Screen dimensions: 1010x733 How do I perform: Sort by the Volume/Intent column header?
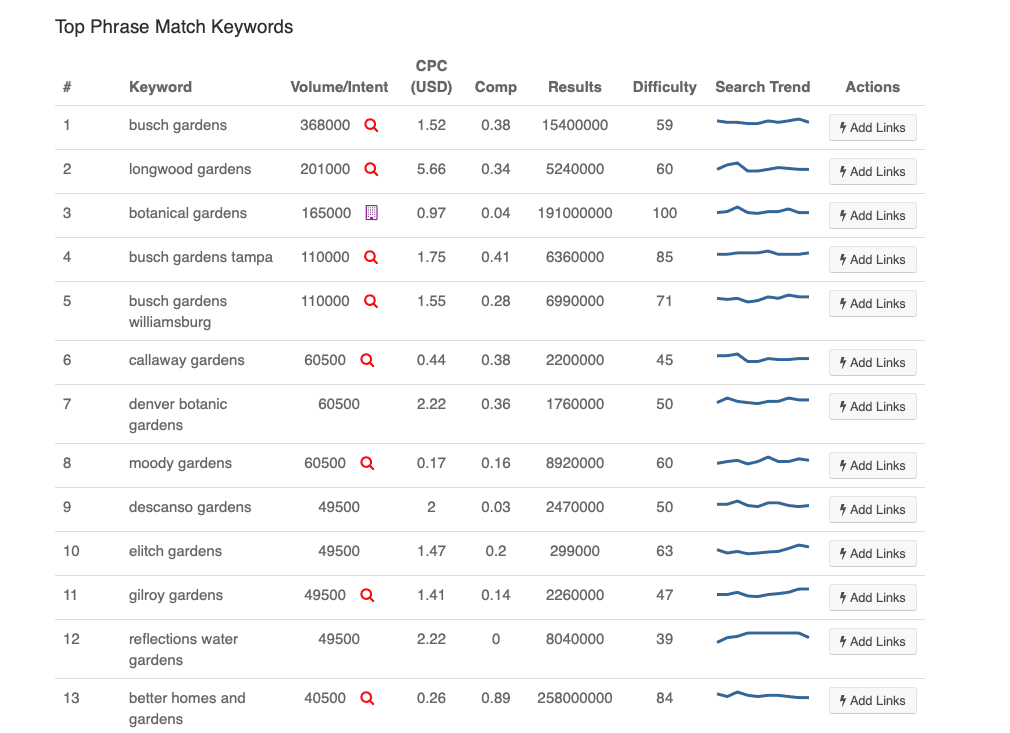point(339,87)
